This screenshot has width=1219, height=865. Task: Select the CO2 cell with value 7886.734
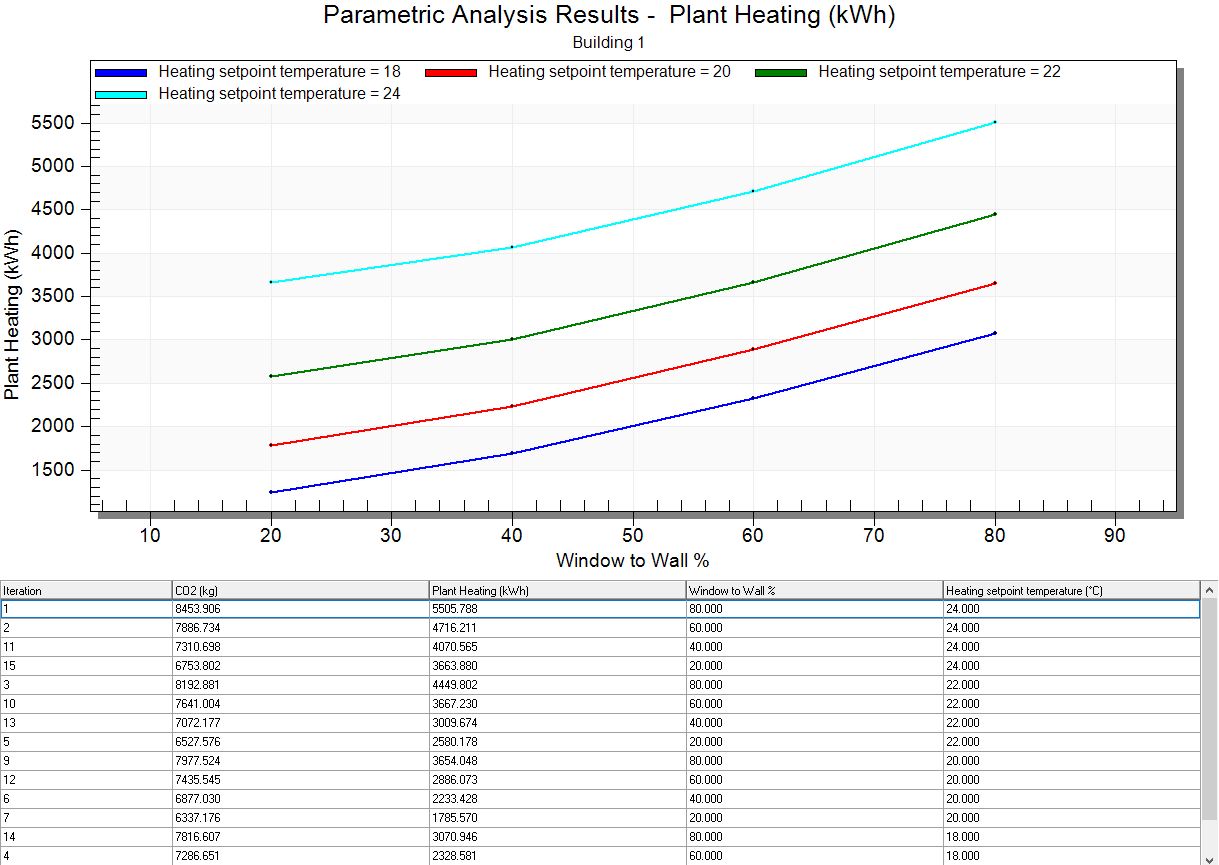coord(300,627)
